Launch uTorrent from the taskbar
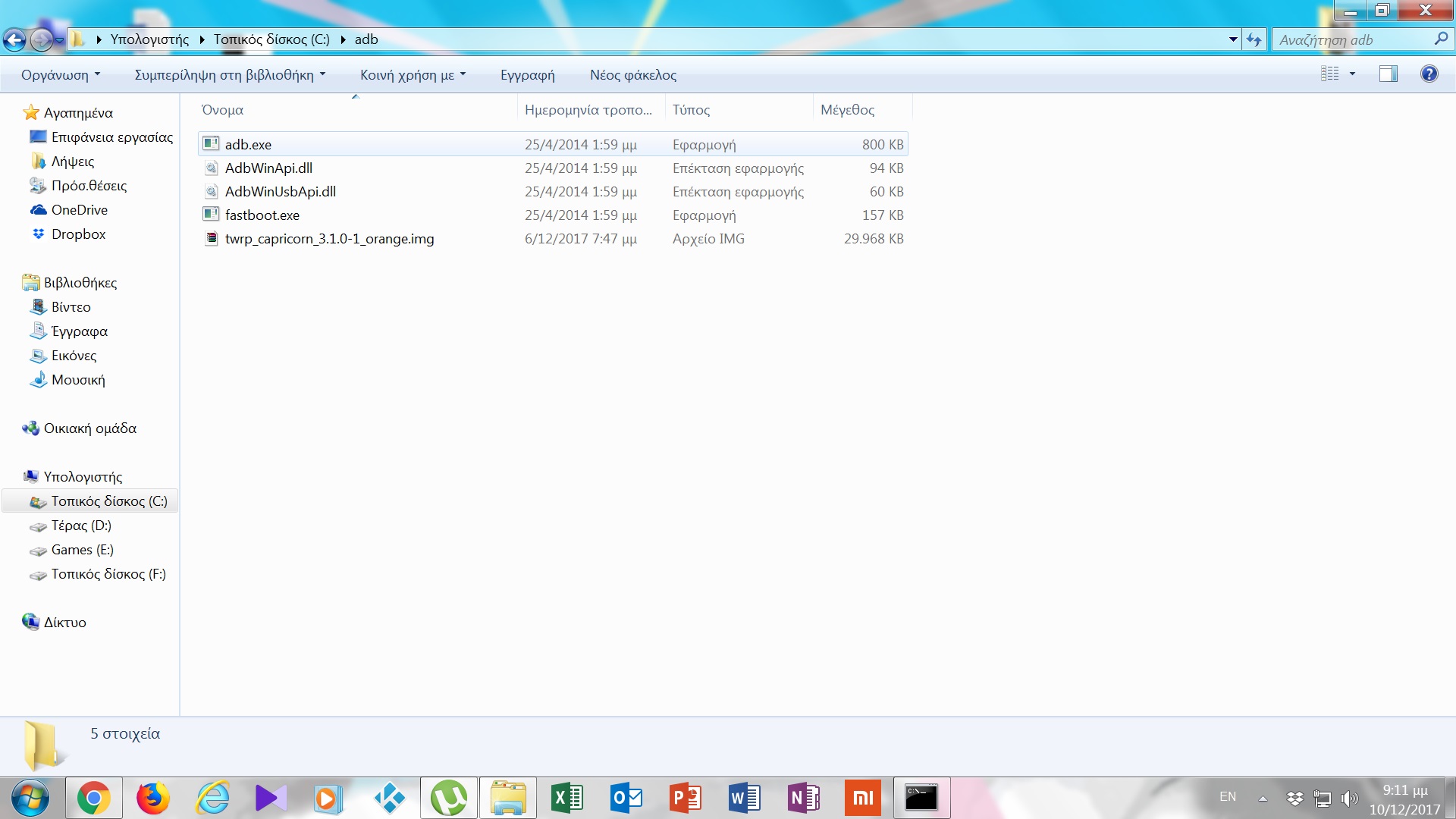The width and height of the screenshot is (1456, 819). 449,798
